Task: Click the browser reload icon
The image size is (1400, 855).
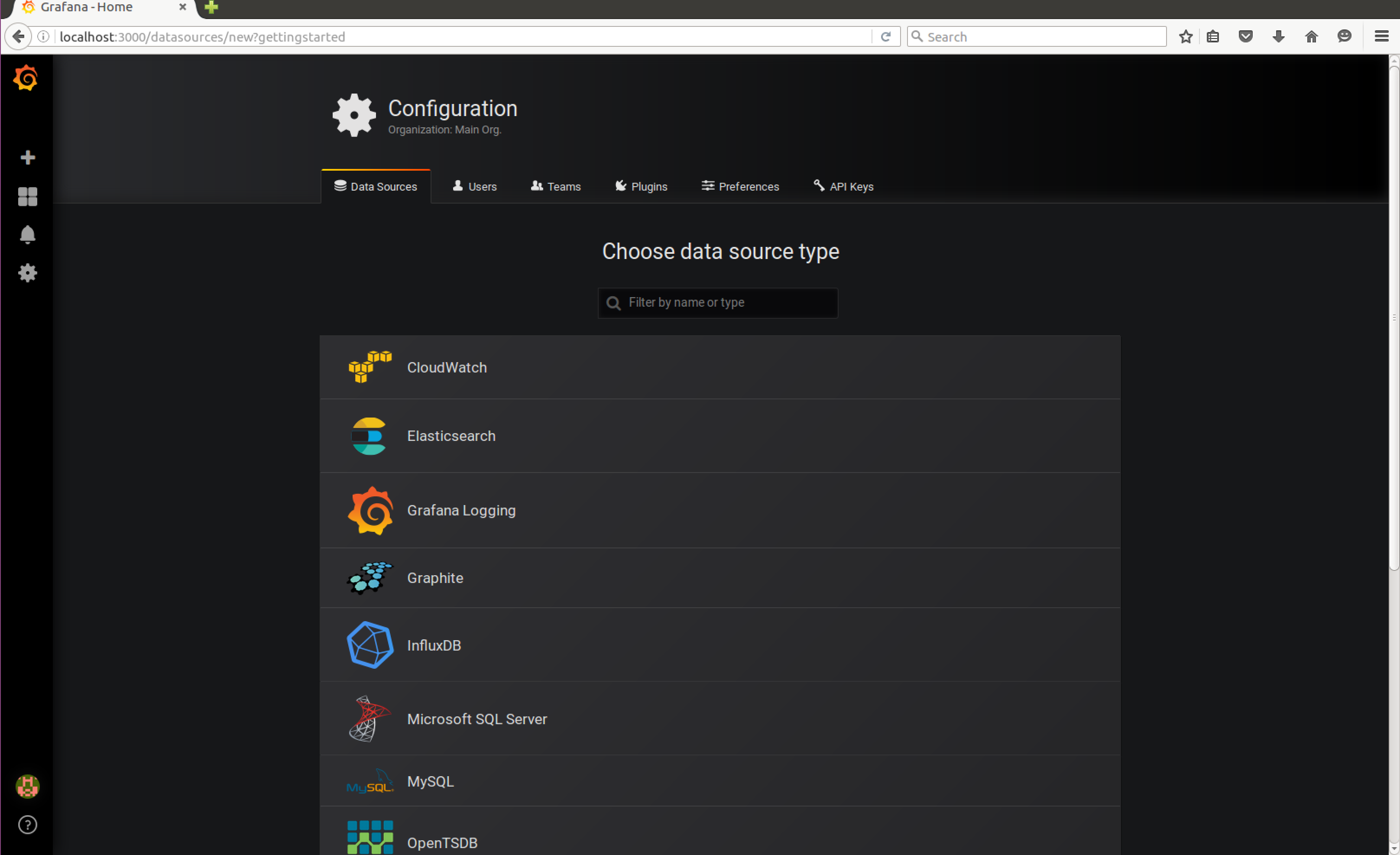Action: [885, 37]
